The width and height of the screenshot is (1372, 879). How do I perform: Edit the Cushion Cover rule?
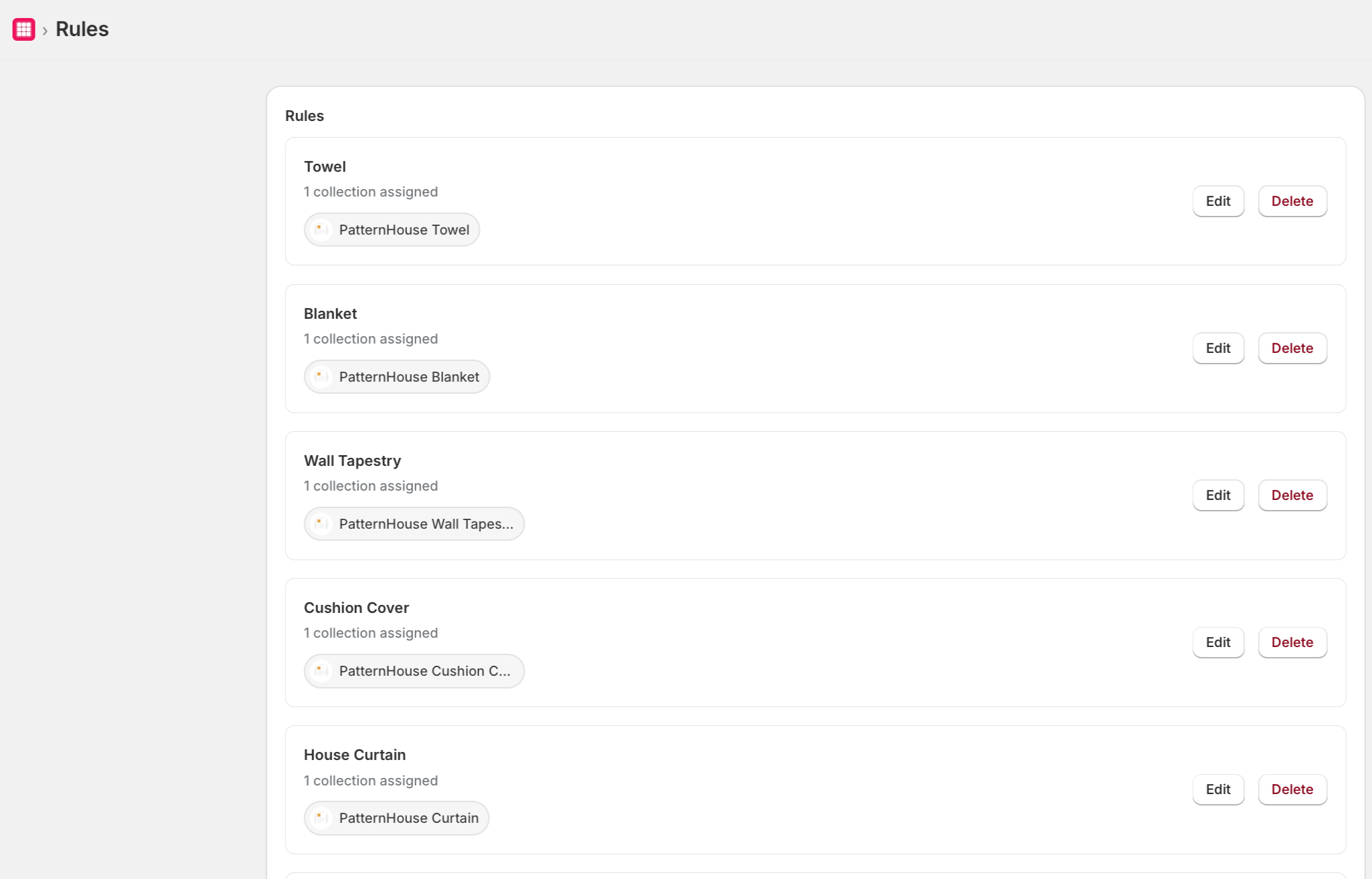pos(1218,642)
